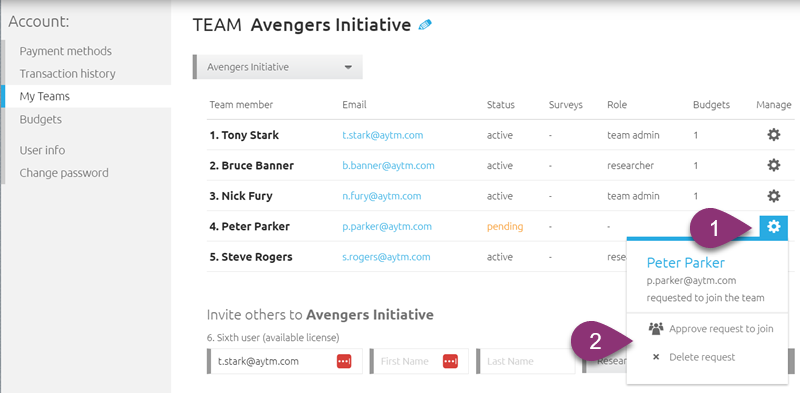Click the Budgets column header

pyautogui.click(x=711, y=105)
